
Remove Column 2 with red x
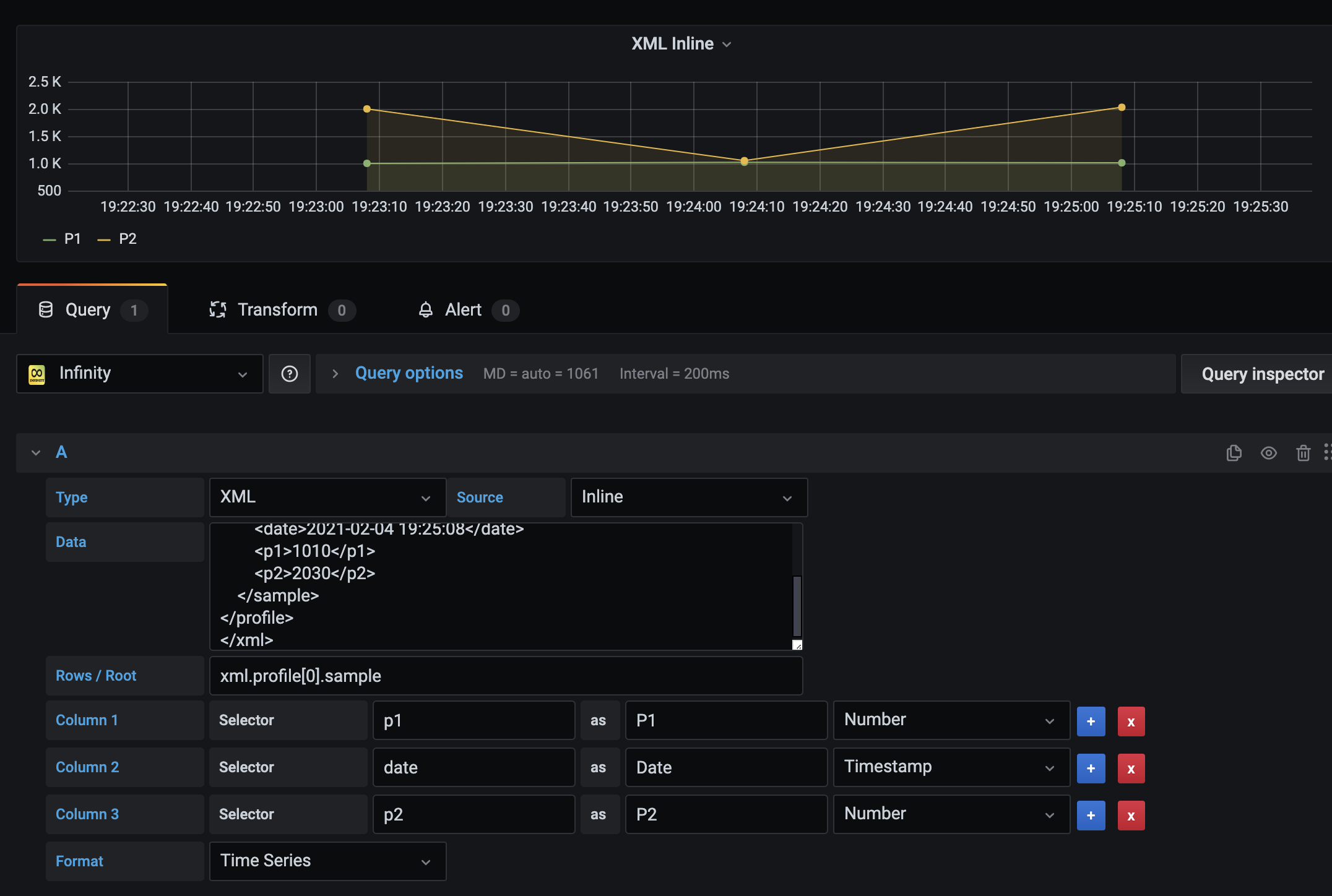point(1131,769)
